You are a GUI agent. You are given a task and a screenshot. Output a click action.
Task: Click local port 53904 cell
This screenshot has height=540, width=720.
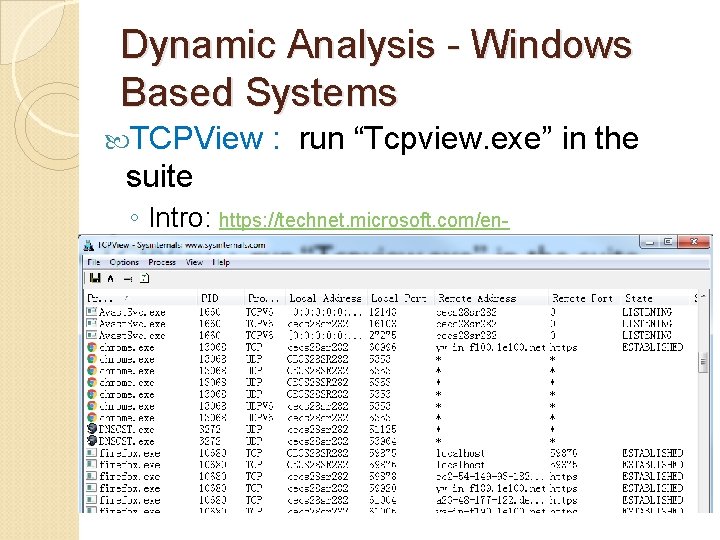pyautogui.click(x=382, y=441)
